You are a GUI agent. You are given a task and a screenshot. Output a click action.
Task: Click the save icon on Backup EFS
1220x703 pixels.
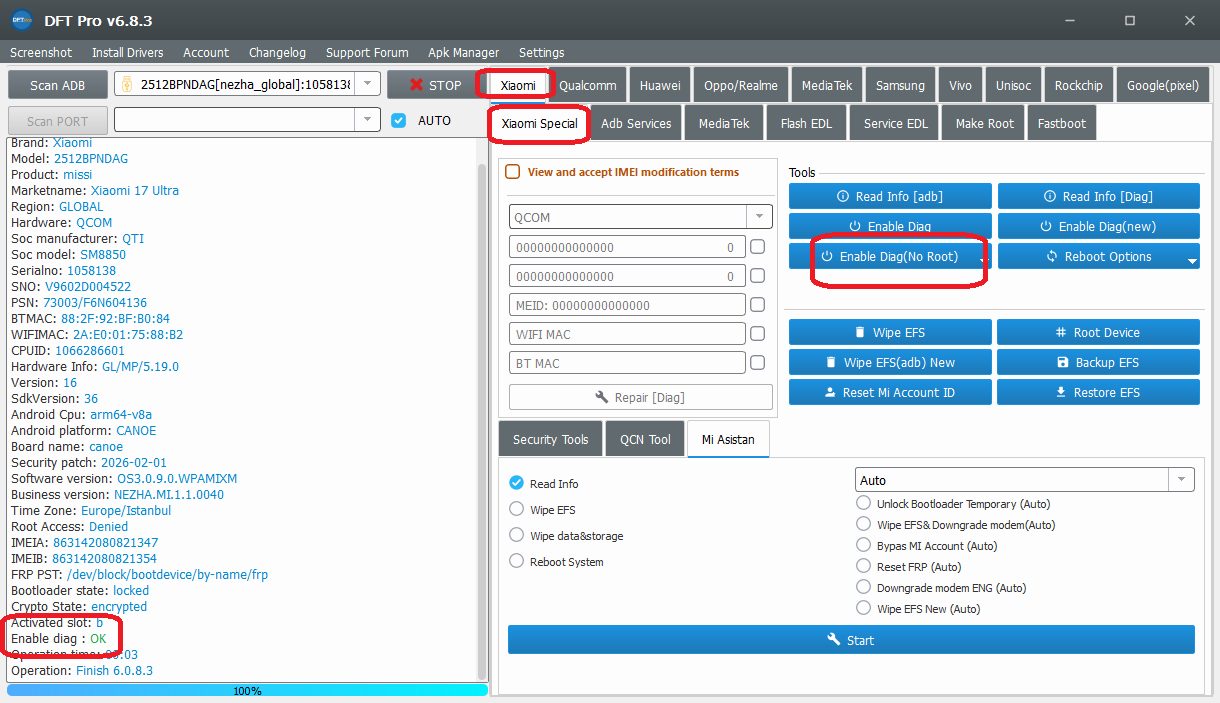[x=1063, y=362]
